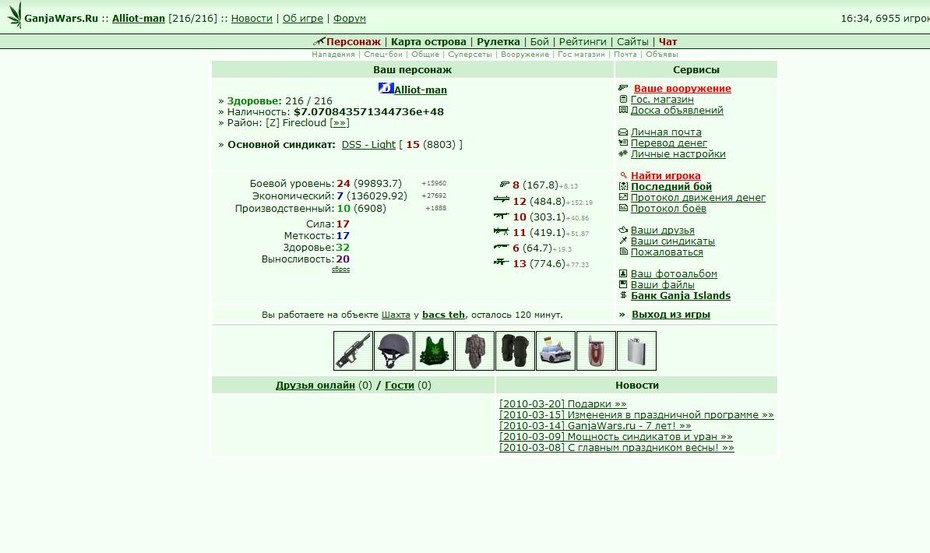Open the Ваши друзья link

(x=663, y=230)
